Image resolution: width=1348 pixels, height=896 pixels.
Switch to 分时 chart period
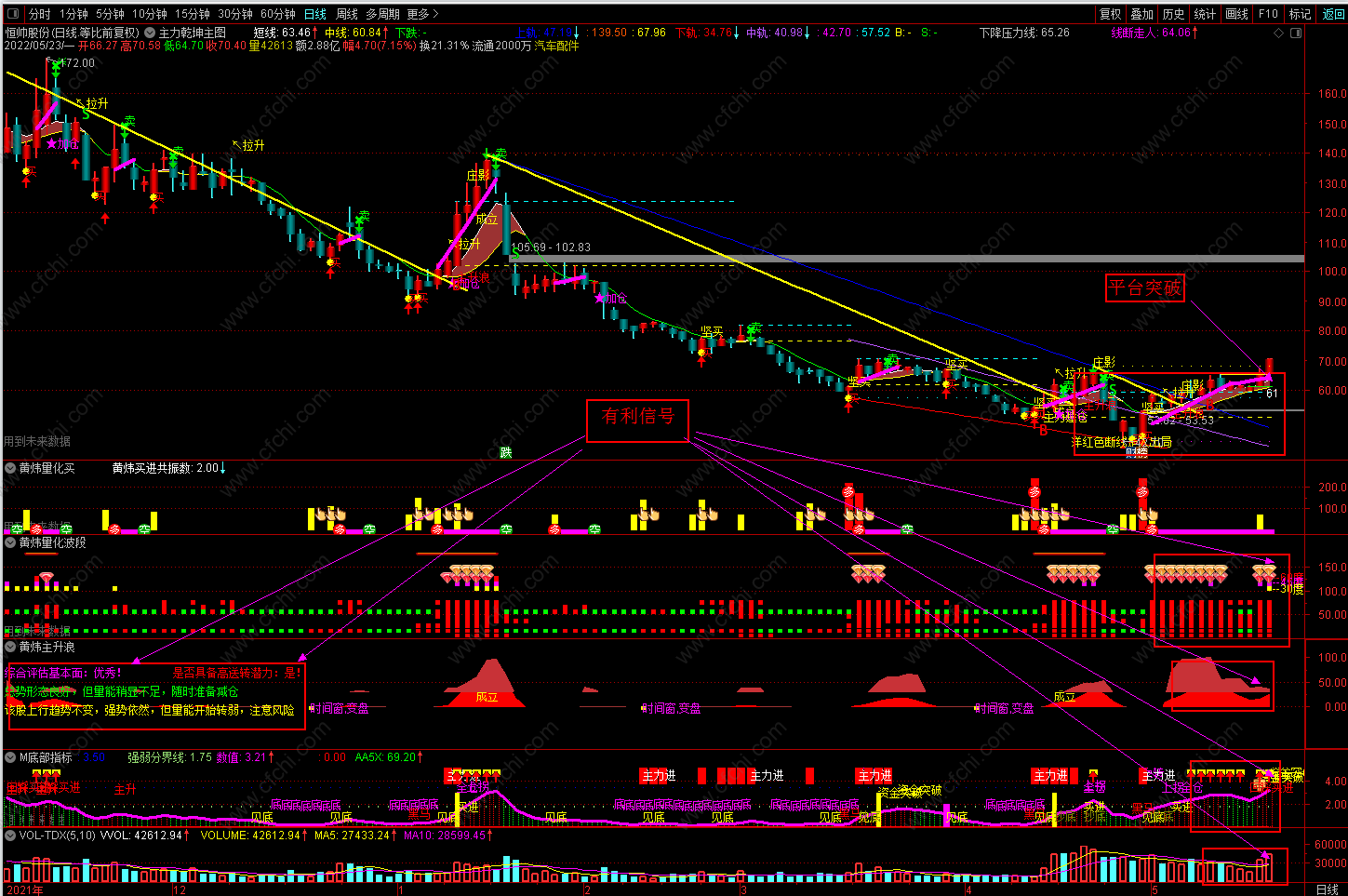tap(40, 14)
